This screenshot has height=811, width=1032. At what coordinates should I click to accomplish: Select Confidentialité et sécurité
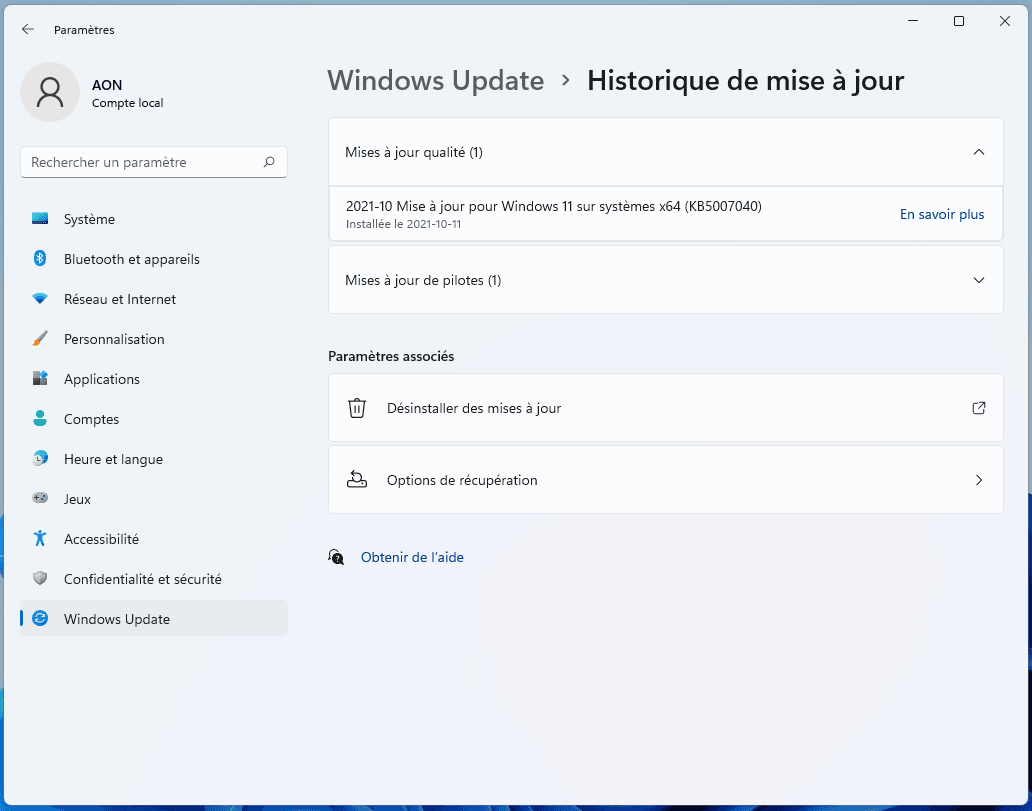coord(154,579)
